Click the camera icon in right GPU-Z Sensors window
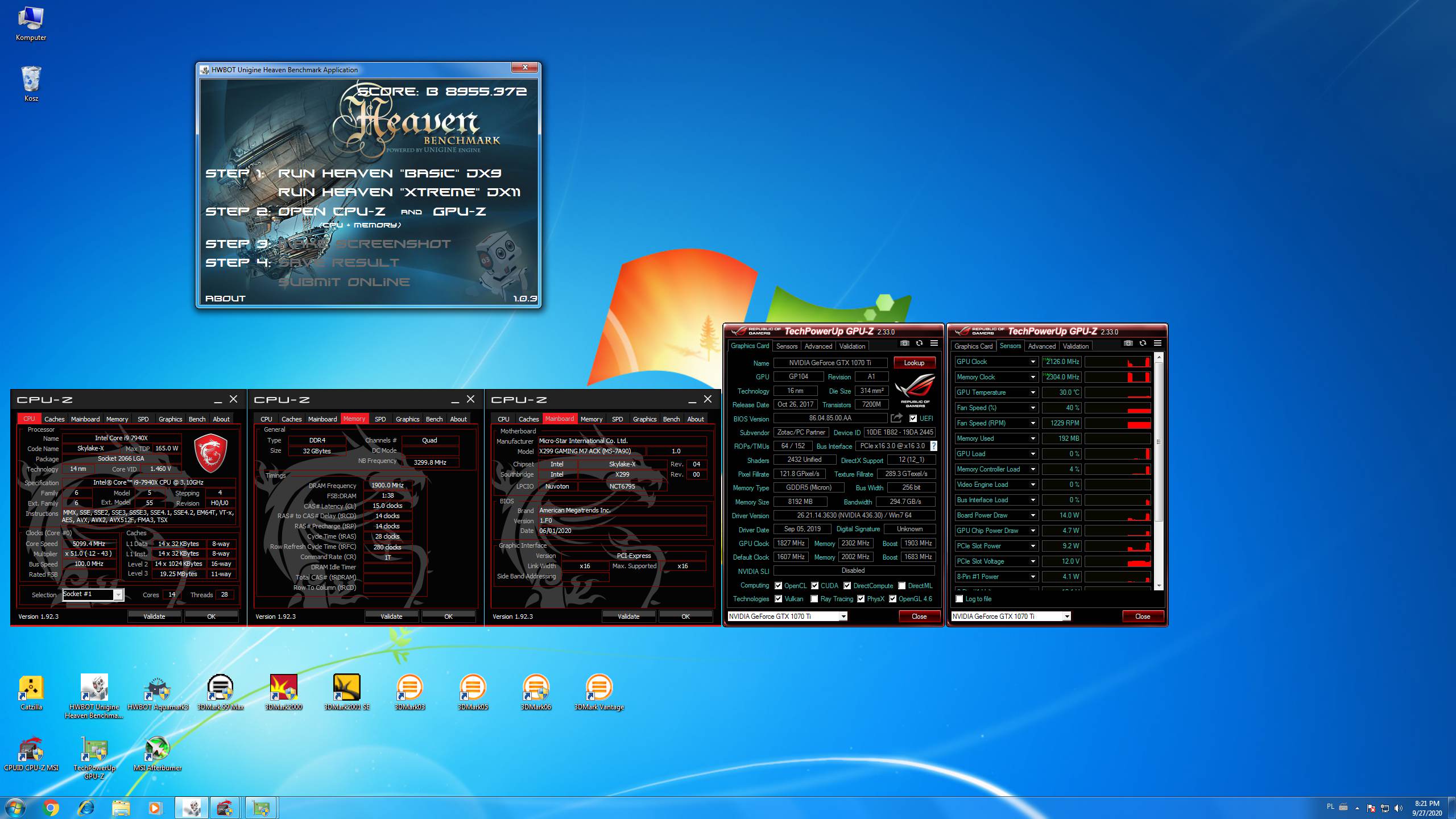Viewport: 1456px width, 819px height. [1128, 343]
